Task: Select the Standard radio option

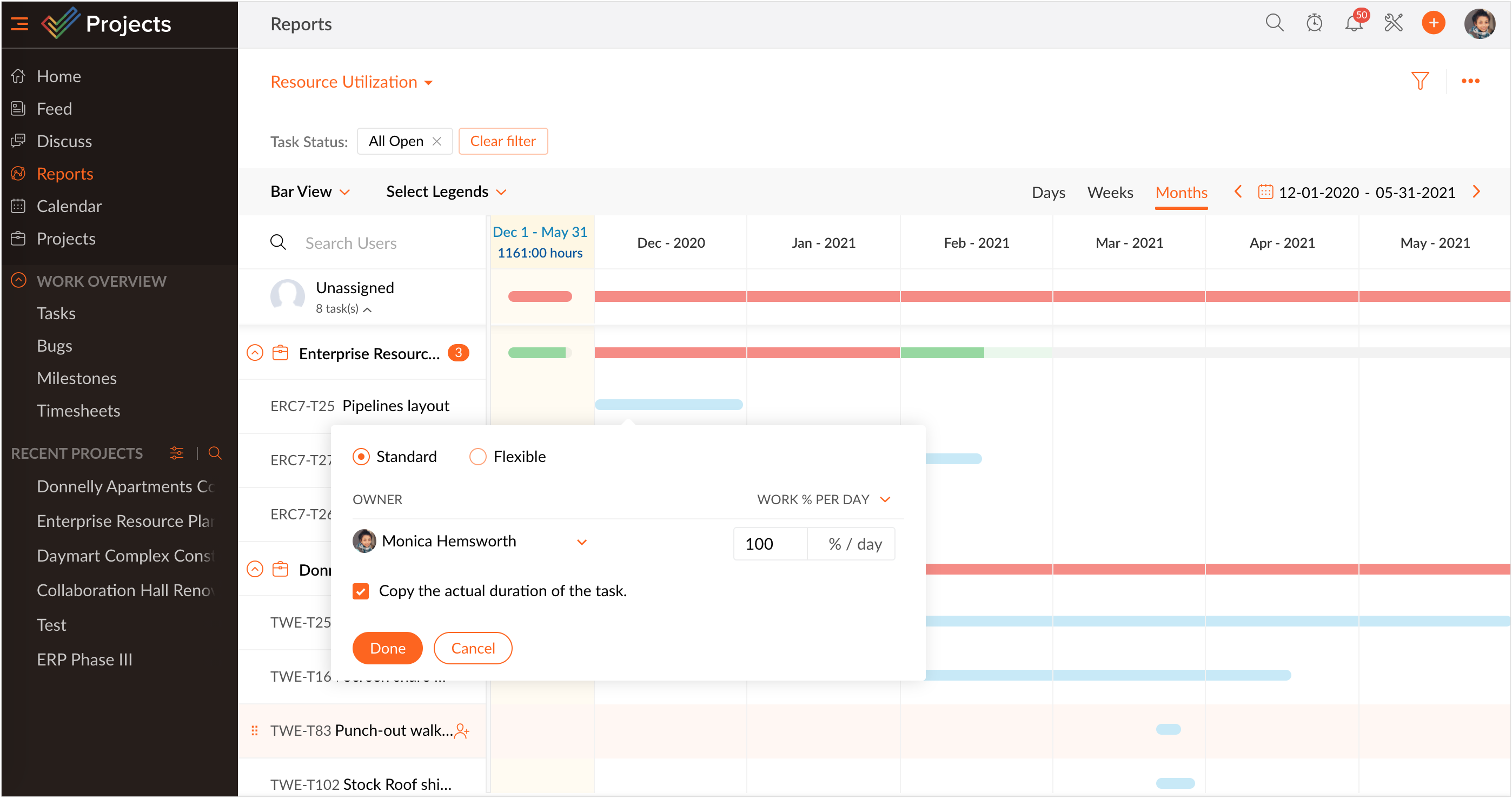Action: pyautogui.click(x=361, y=456)
